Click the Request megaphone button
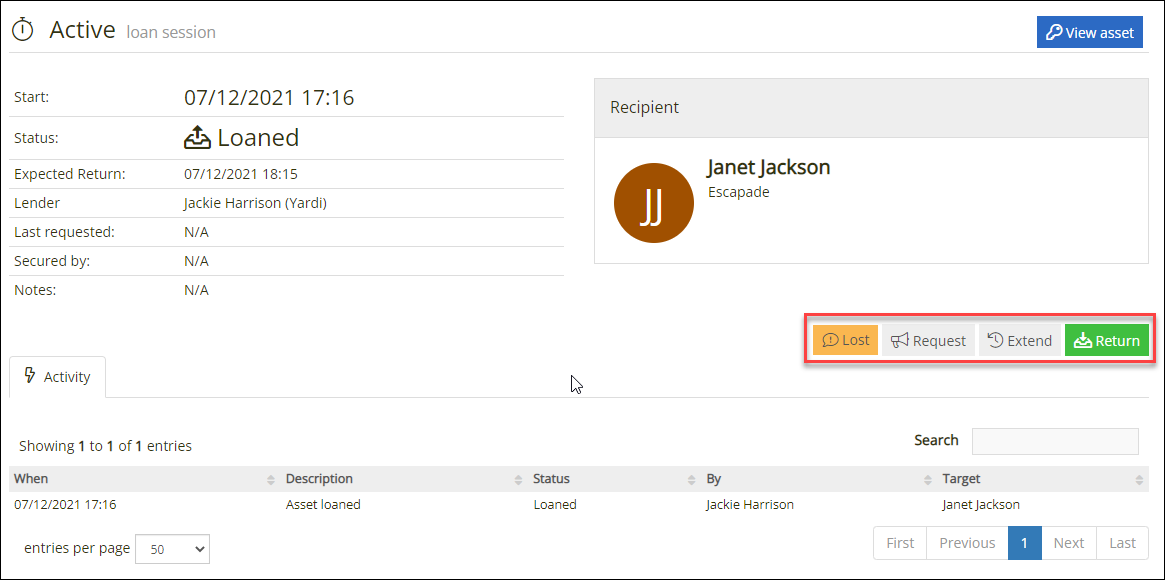This screenshot has height=580, width=1165. point(929,340)
